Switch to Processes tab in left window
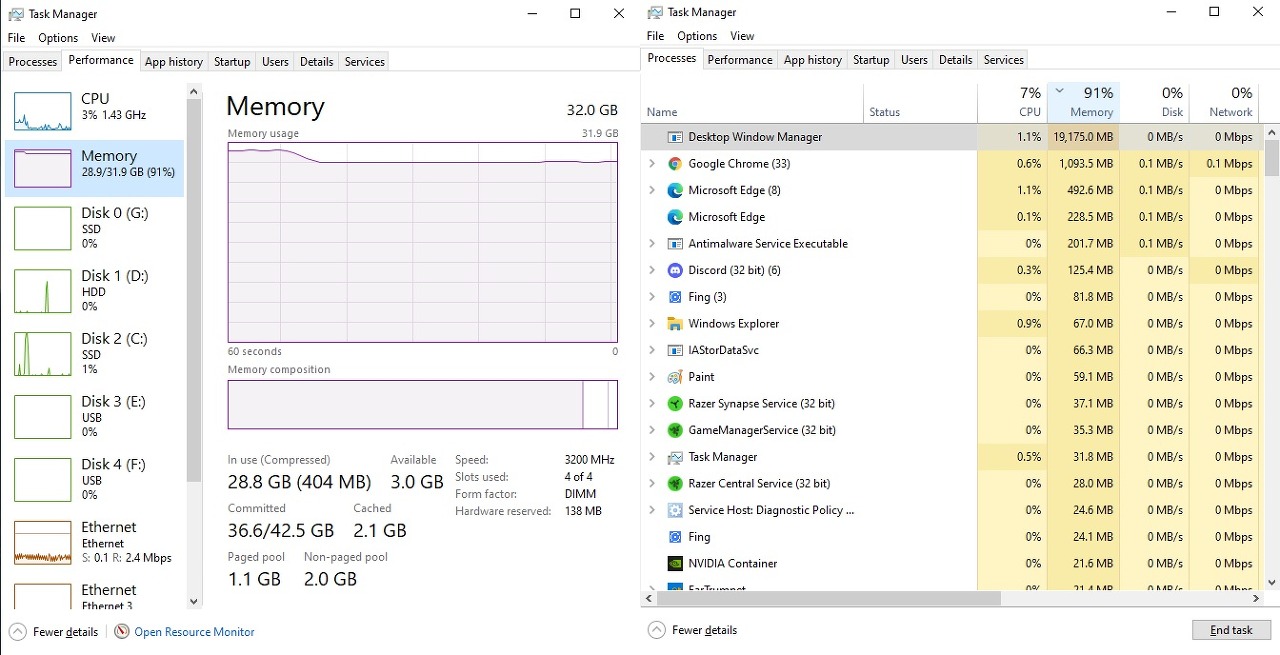This screenshot has height=655, width=1280. coord(33,62)
